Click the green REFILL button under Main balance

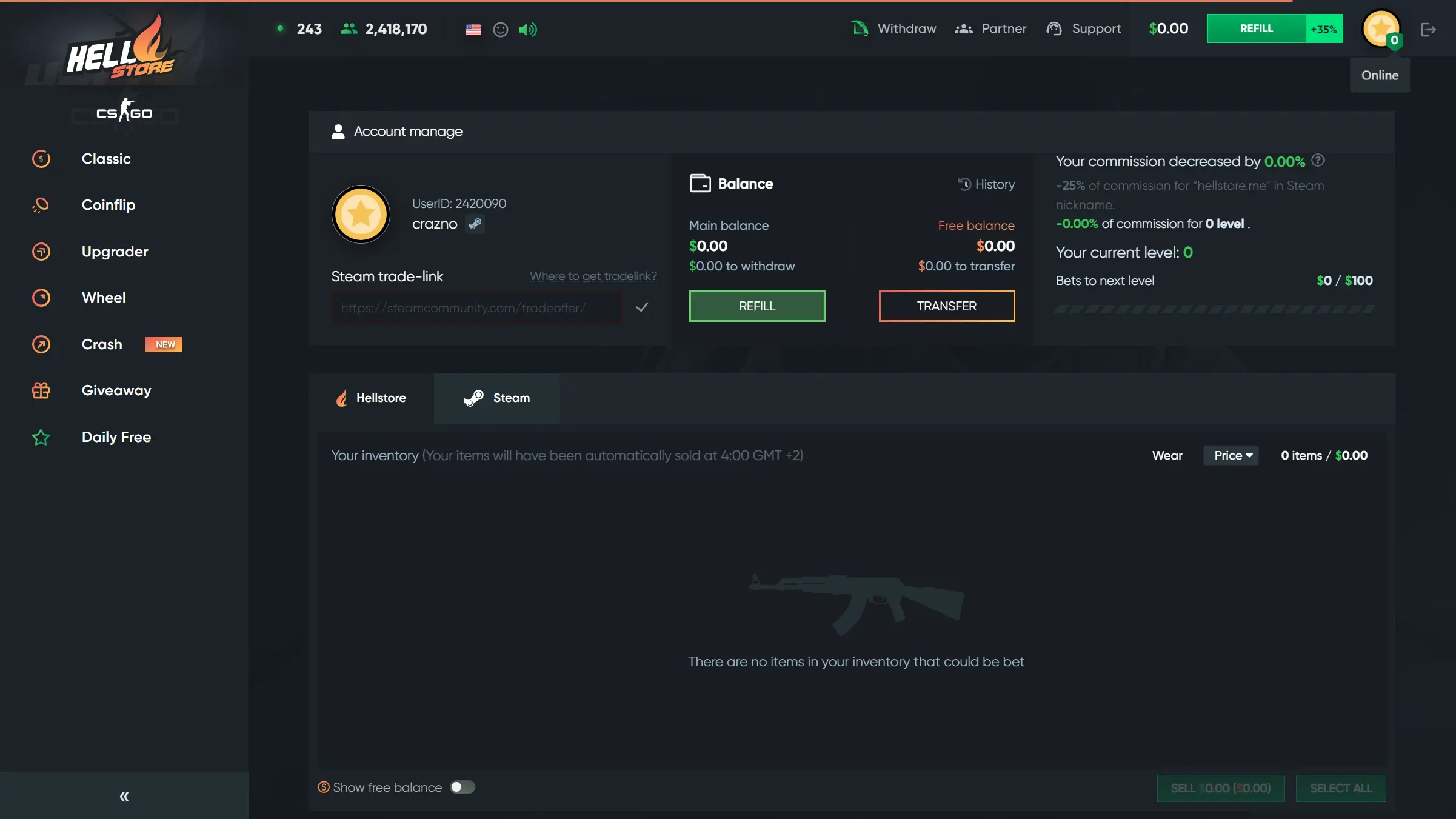tap(757, 306)
